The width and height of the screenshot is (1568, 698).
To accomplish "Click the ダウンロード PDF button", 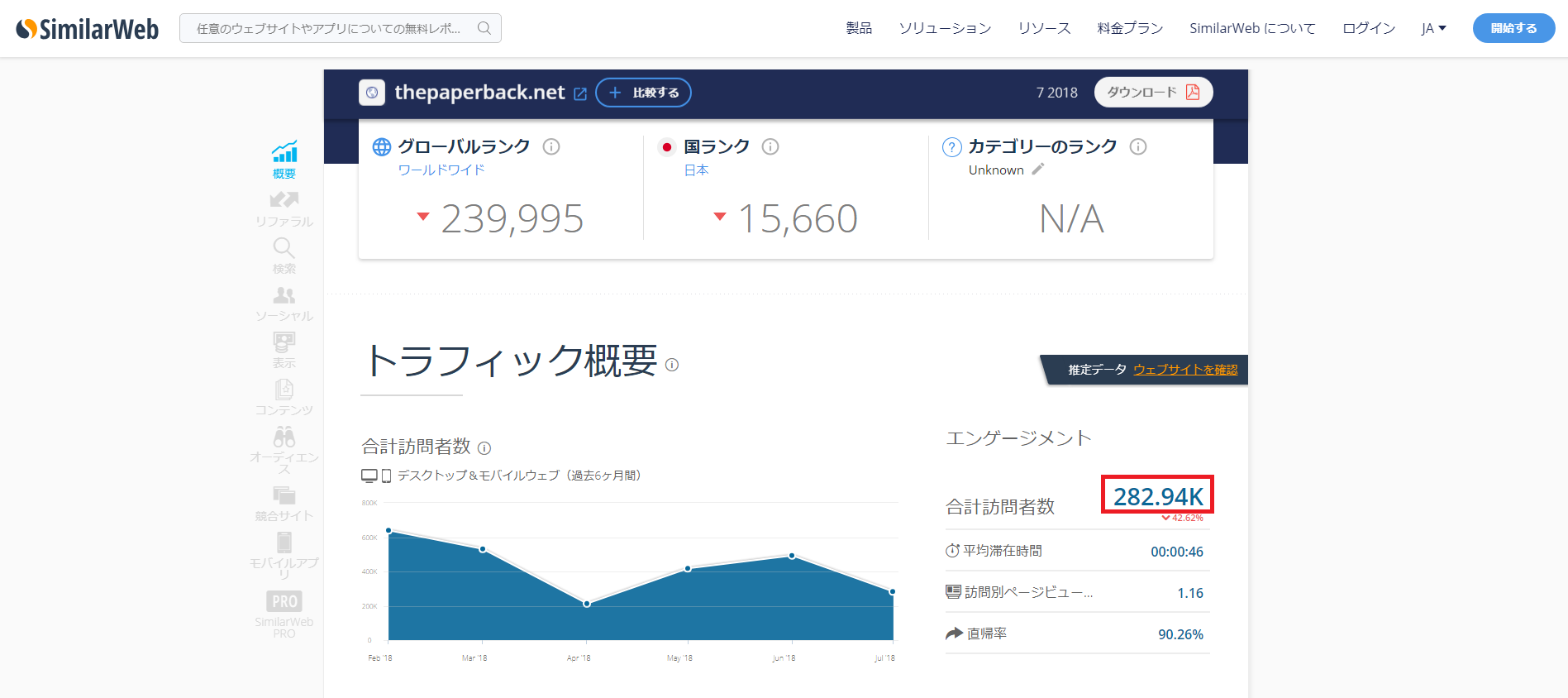I will click(x=1153, y=92).
